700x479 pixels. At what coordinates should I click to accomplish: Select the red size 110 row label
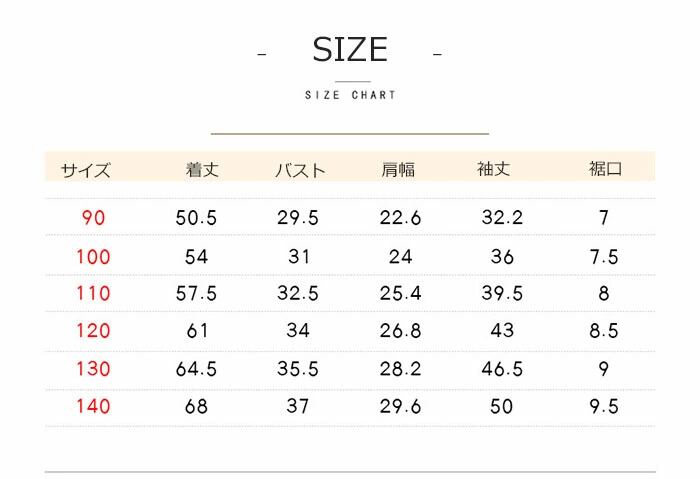tap(93, 294)
